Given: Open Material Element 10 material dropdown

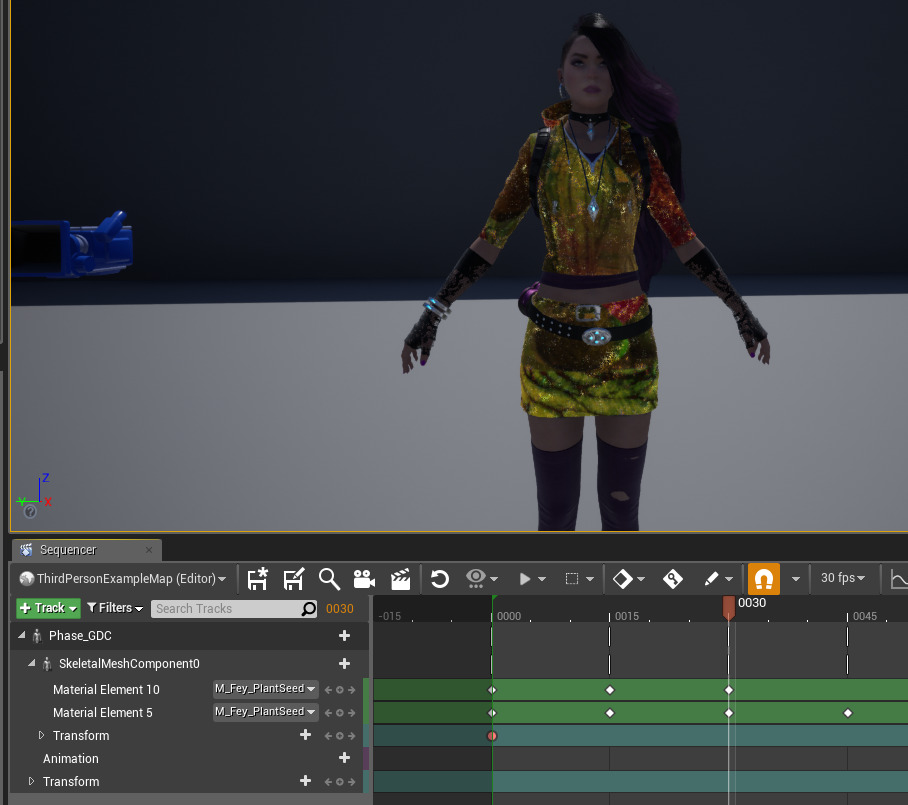Looking at the screenshot, I should pos(265,689).
